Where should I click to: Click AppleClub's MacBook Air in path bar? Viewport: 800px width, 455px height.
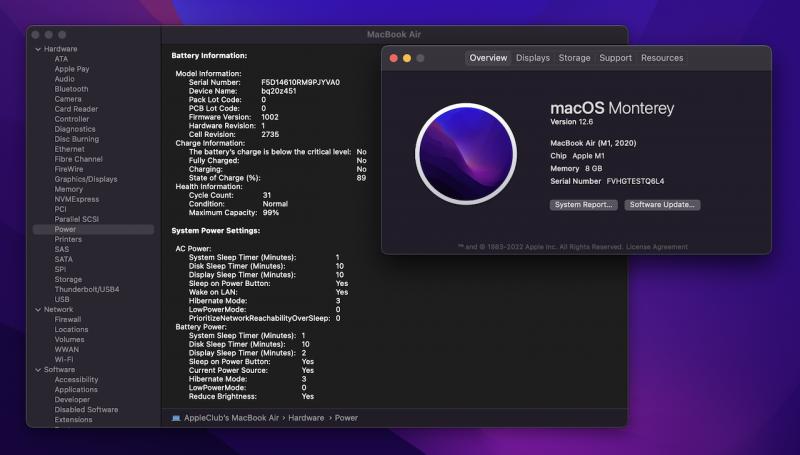[x=231, y=418]
